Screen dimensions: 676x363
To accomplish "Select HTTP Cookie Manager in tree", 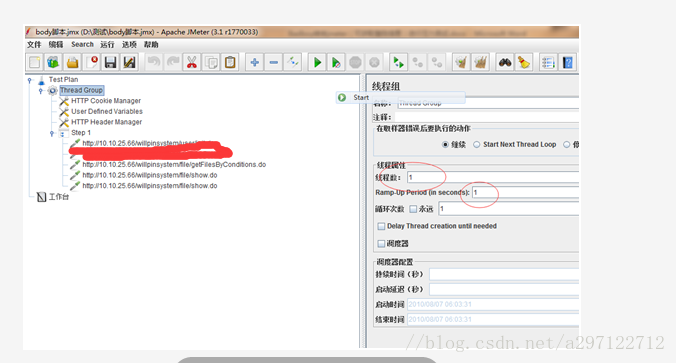I will pos(106,100).
